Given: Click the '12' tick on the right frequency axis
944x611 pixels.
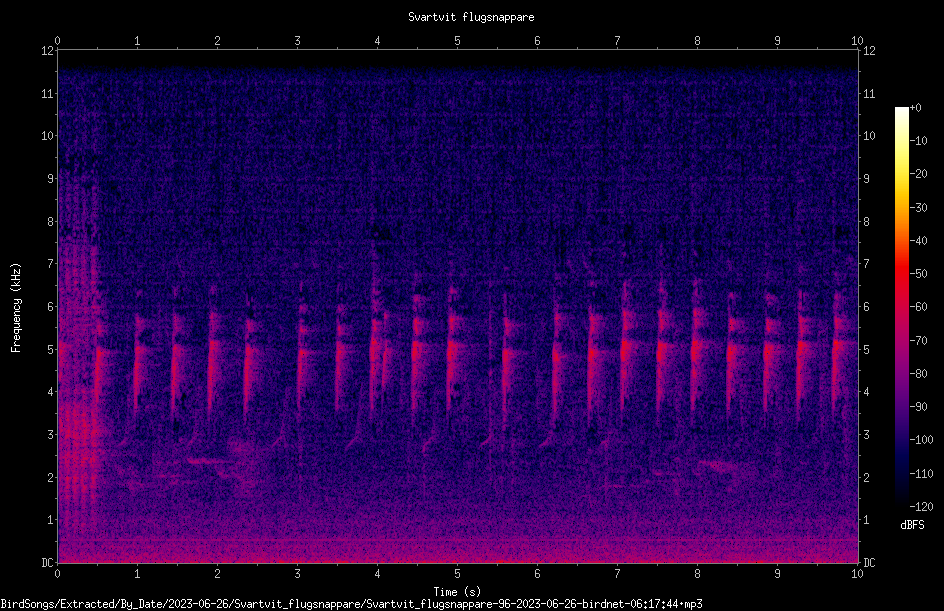Looking at the screenshot, I should 869,51.
